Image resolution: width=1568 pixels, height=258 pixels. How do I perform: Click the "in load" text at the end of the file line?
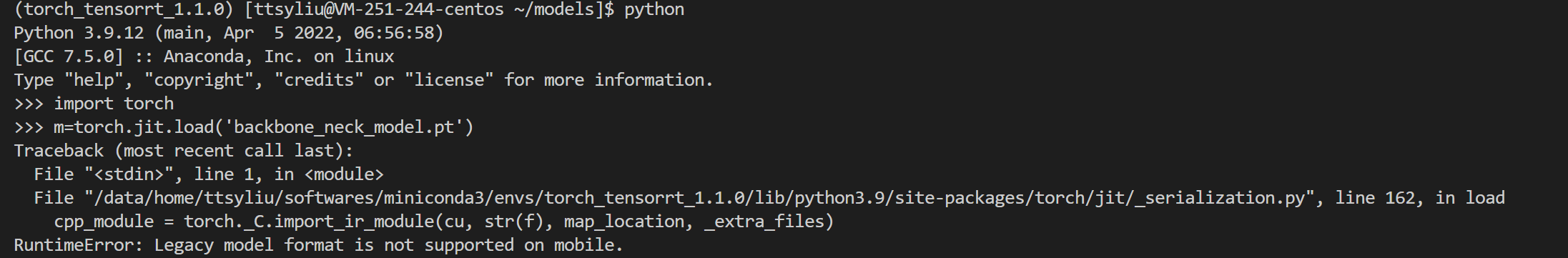pyautogui.click(x=1470, y=198)
